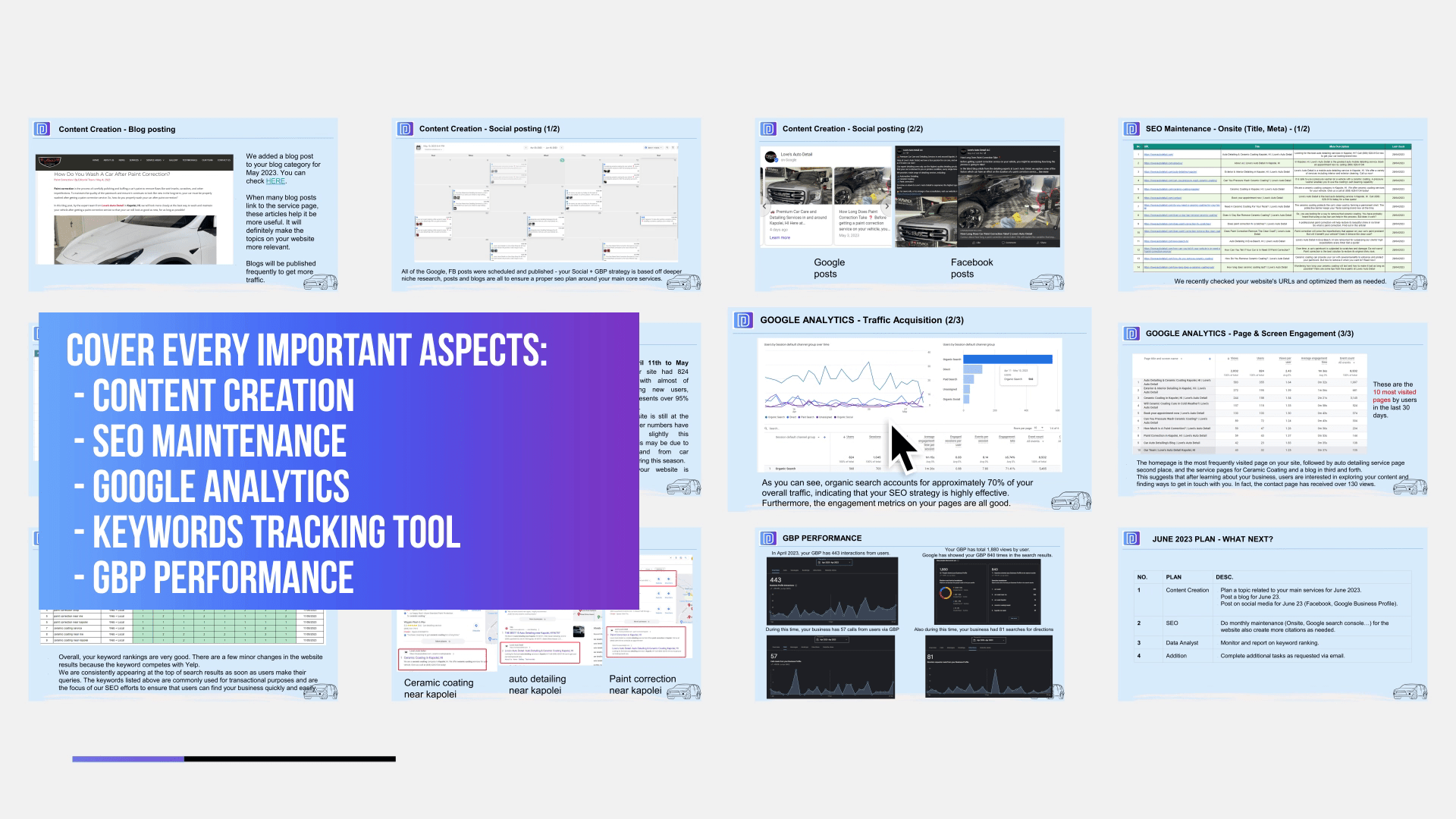Click the logo icon on Social posting (2/2) slide
The image size is (1456, 819).
click(x=768, y=129)
